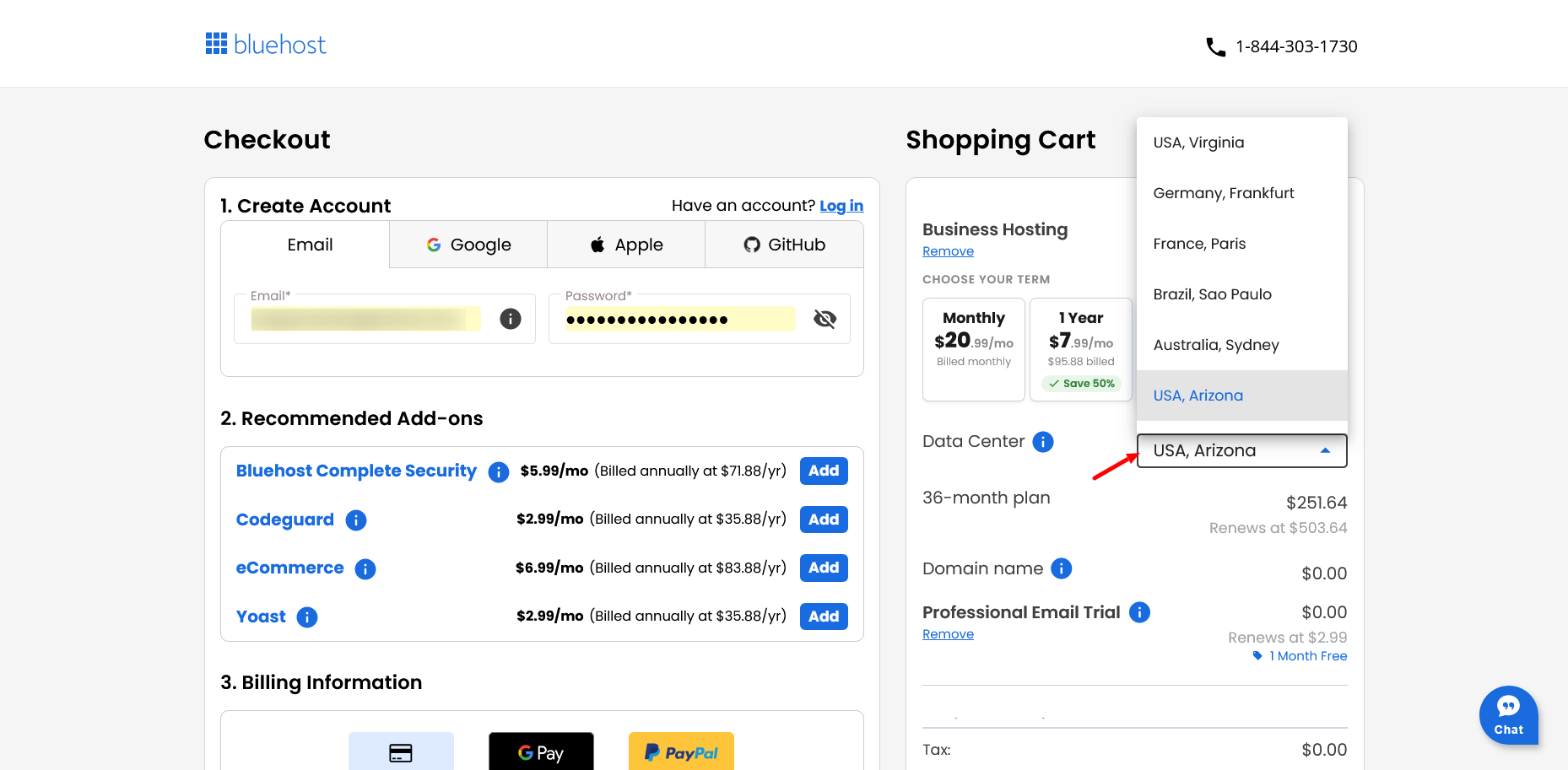Click the eCommerce title link
The image size is (1568, 770).
pos(289,568)
